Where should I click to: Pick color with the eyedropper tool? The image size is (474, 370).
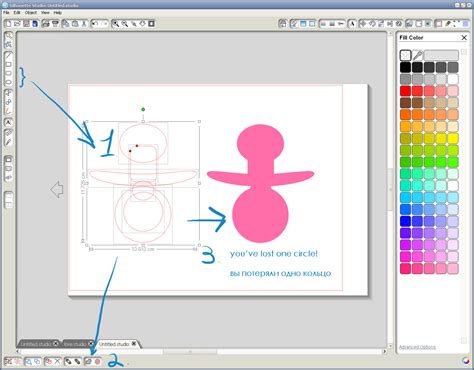tap(417, 55)
